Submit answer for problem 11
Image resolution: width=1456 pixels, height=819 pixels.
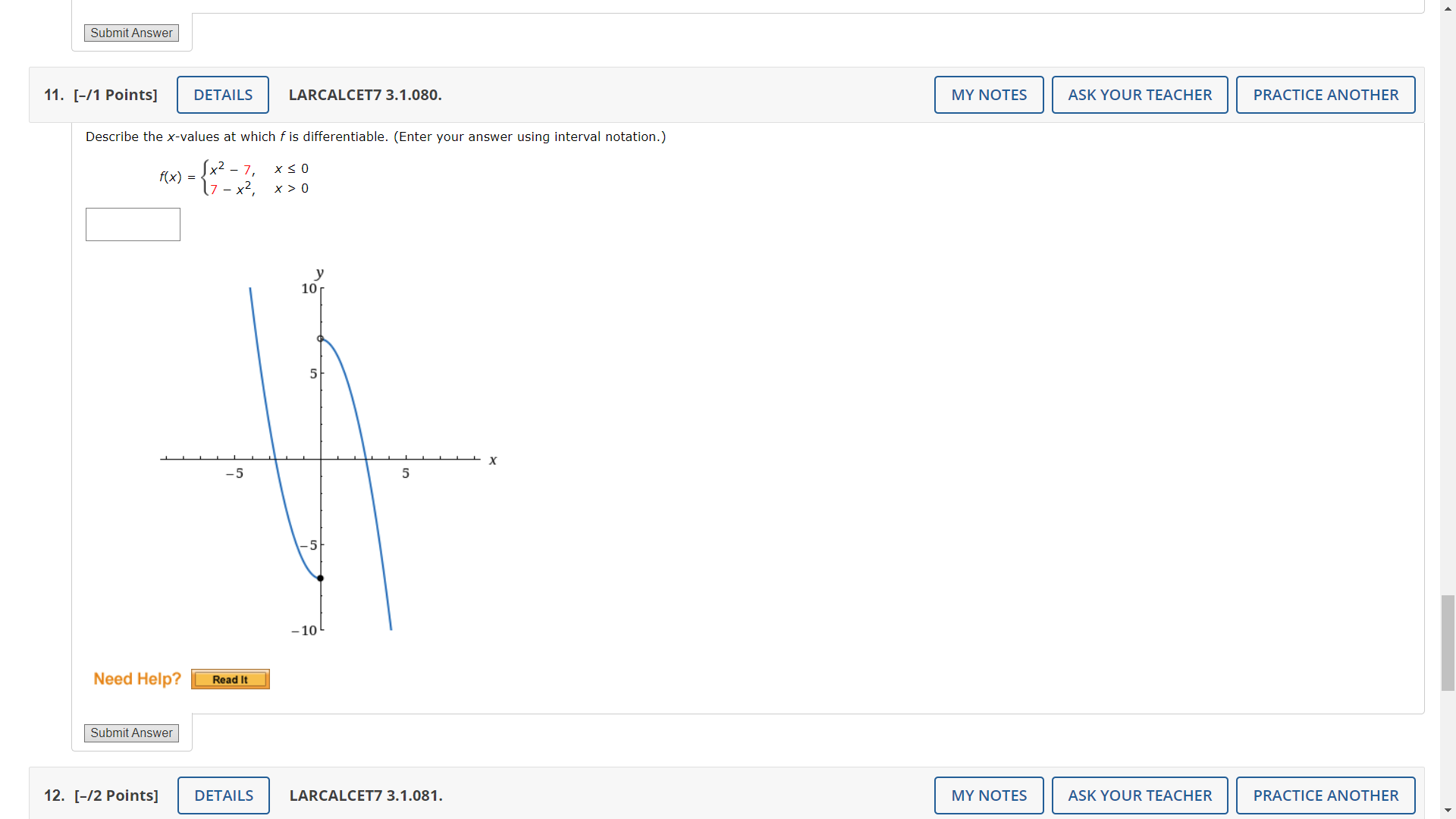(x=130, y=733)
